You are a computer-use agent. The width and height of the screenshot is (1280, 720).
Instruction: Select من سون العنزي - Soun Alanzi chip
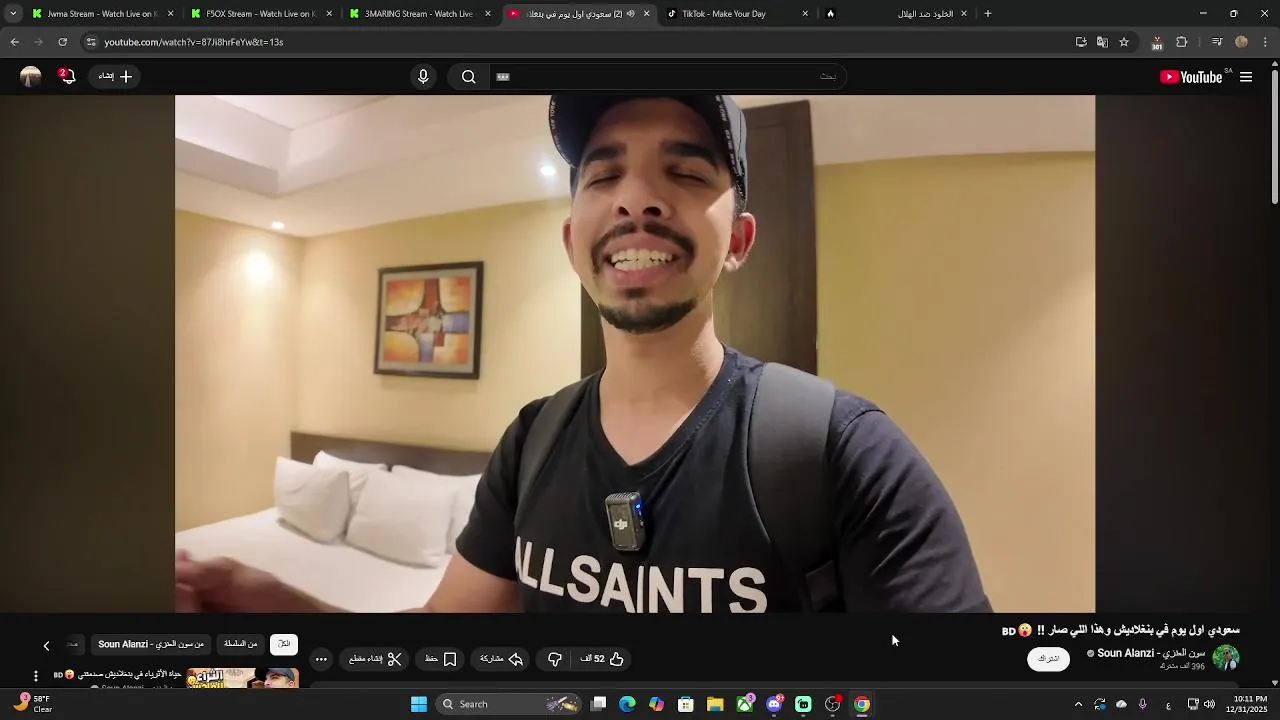pos(151,644)
